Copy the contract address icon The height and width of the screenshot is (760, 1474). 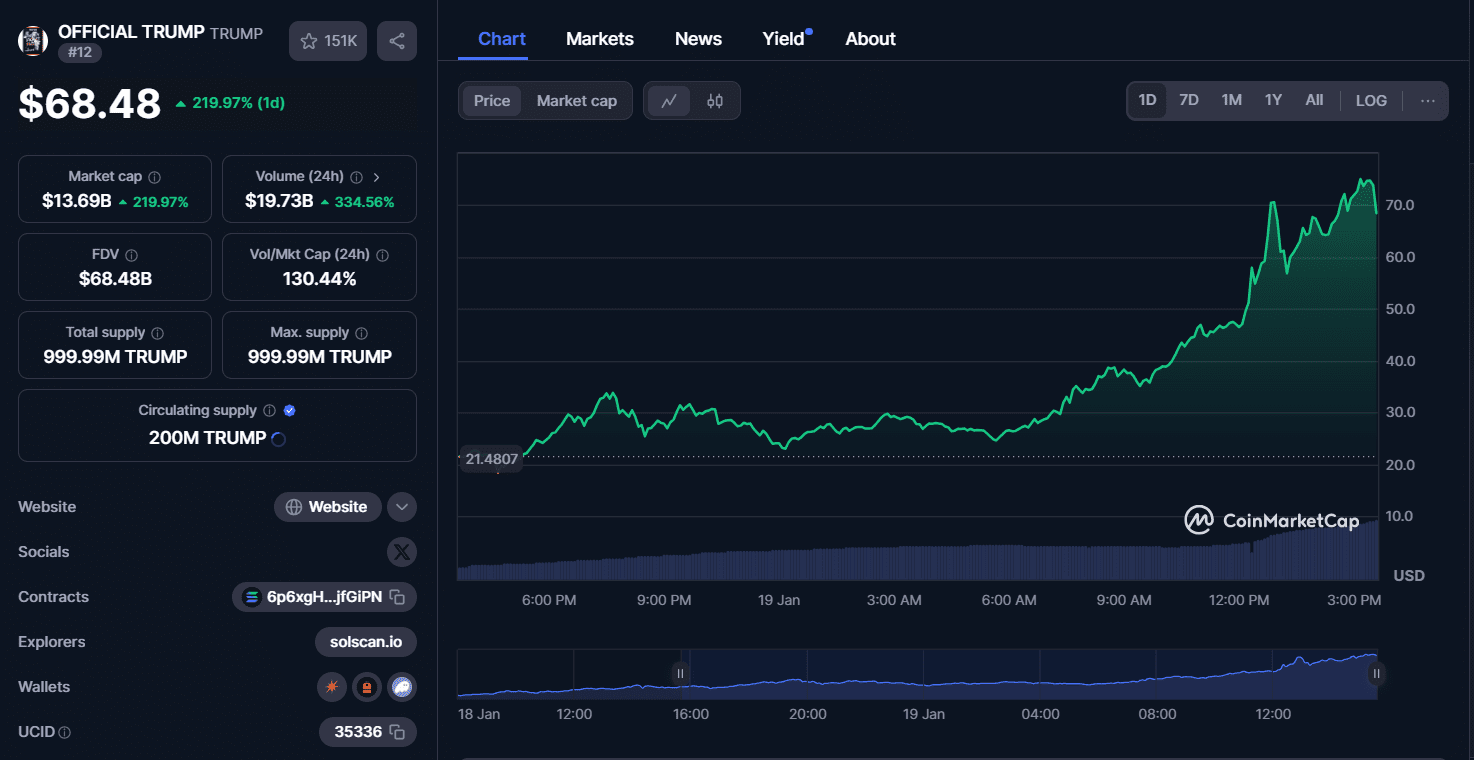pos(397,597)
